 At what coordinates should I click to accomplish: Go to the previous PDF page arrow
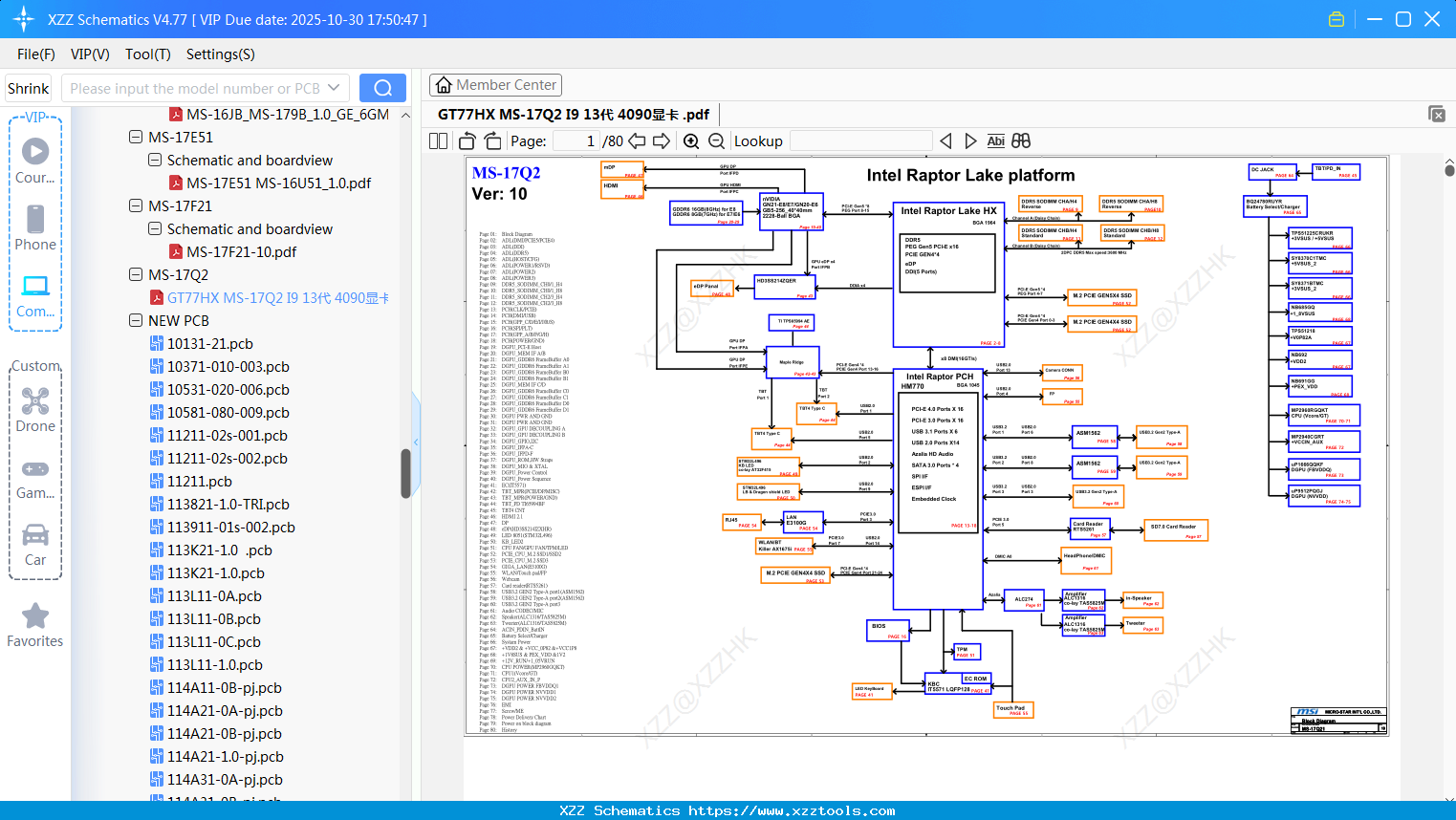tap(637, 141)
